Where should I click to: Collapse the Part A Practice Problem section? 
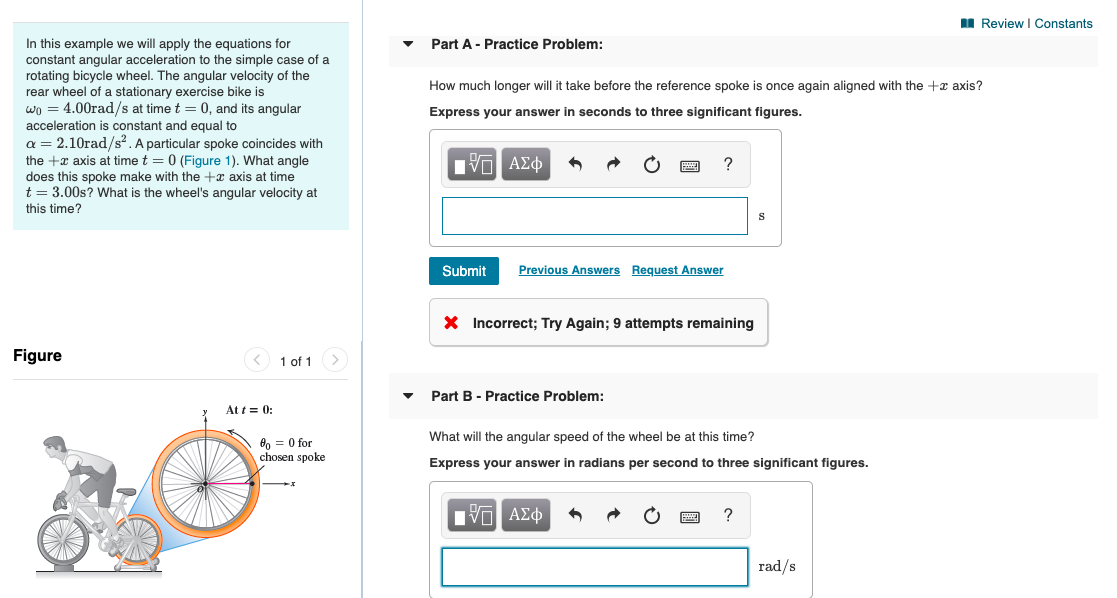pyautogui.click(x=407, y=44)
